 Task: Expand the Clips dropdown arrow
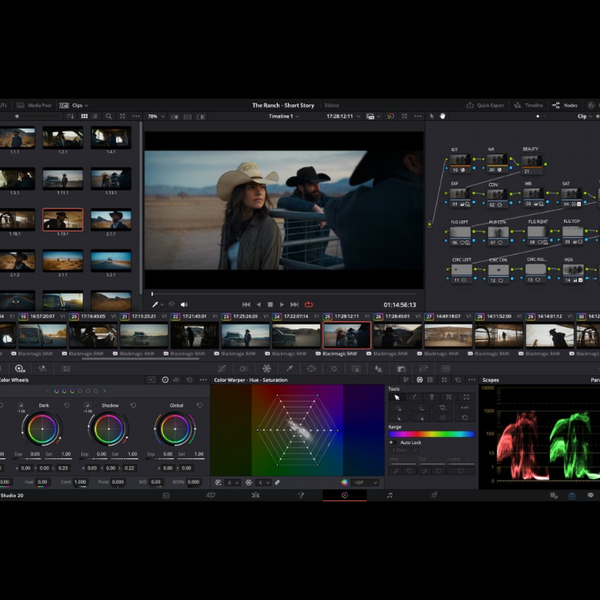click(86, 105)
